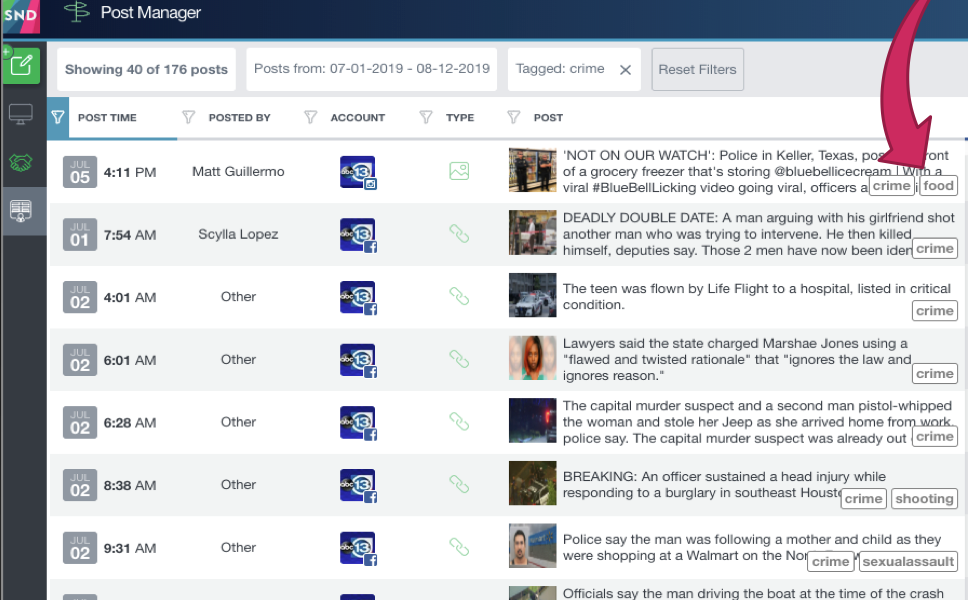
Task: Sort by TYPE column
Action: (460, 118)
